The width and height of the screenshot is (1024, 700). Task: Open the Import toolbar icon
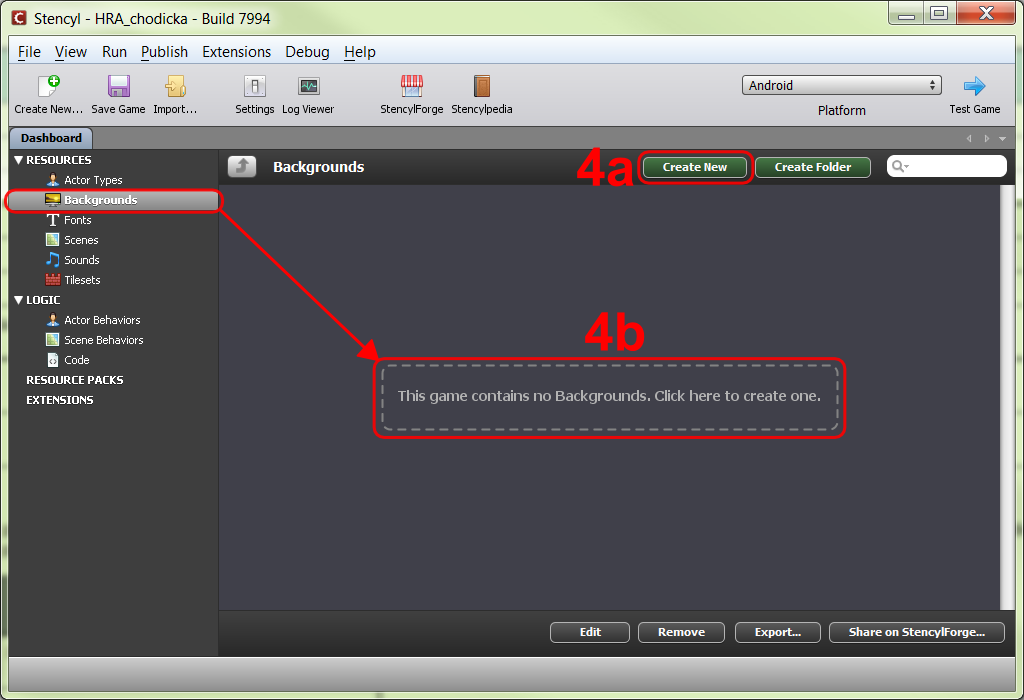tap(175, 86)
